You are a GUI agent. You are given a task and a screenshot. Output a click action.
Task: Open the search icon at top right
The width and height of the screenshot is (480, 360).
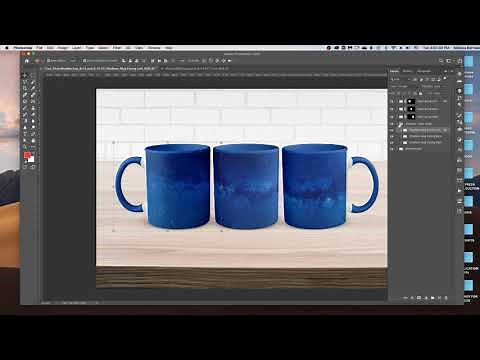click(x=441, y=61)
